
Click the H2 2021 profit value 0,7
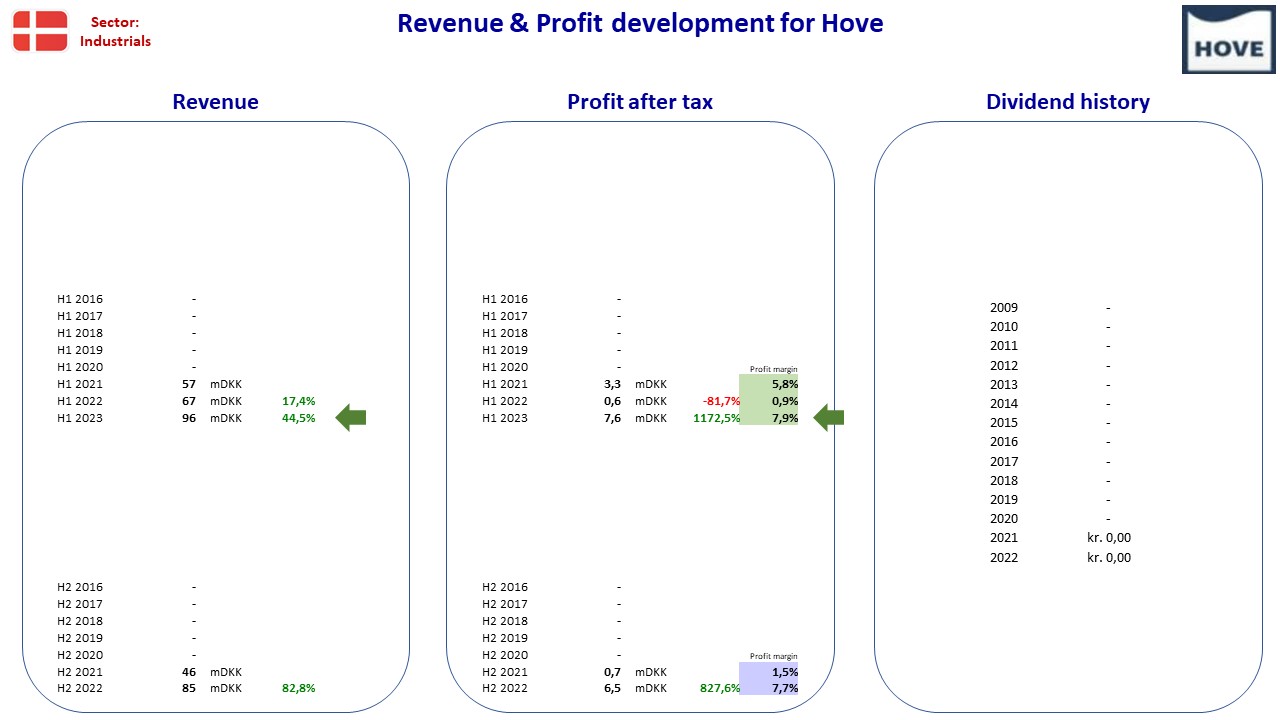tap(613, 672)
